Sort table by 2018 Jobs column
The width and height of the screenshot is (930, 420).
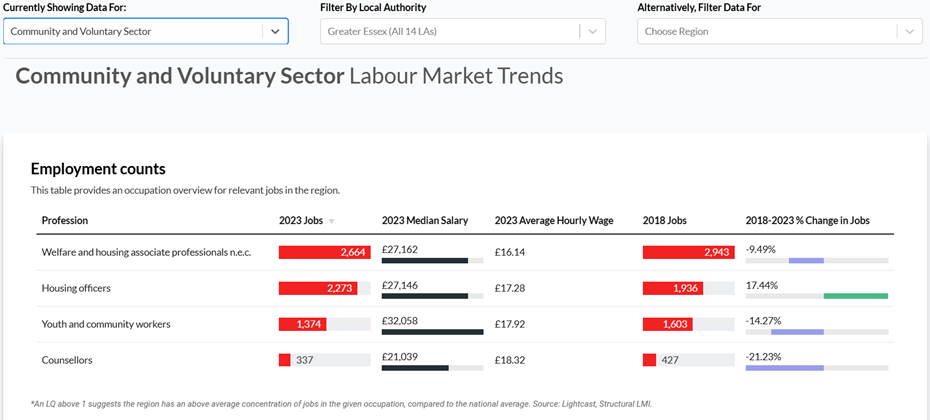(665, 220)
